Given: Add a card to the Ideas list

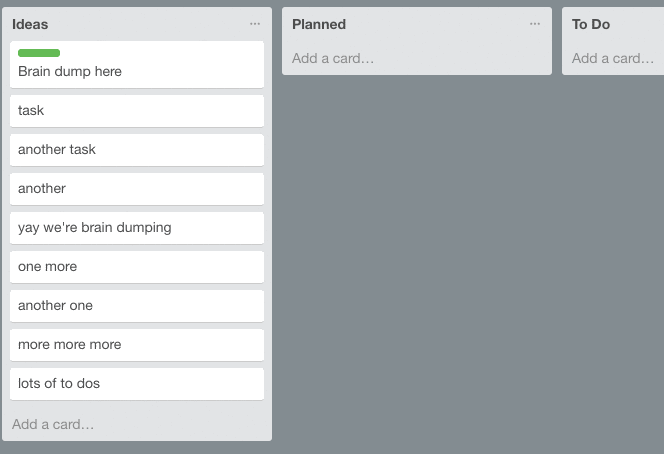Looking at the screenshot, I should pyautogui.click(x=53, y=424).
